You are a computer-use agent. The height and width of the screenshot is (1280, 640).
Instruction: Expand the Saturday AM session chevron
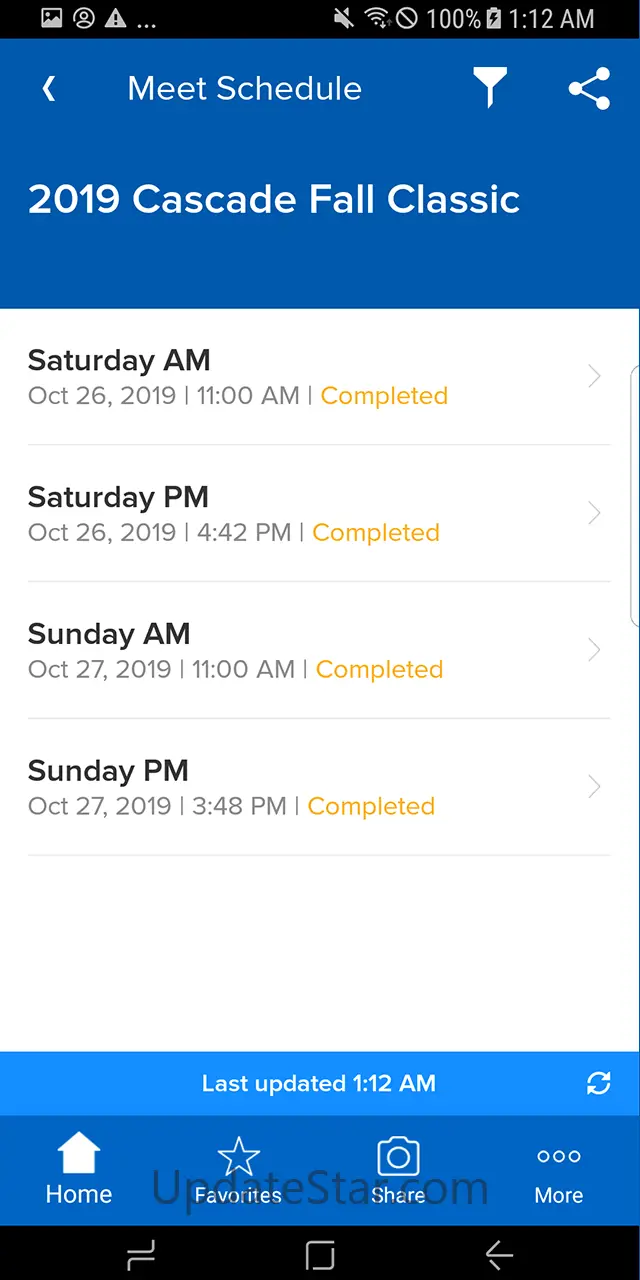594,376
